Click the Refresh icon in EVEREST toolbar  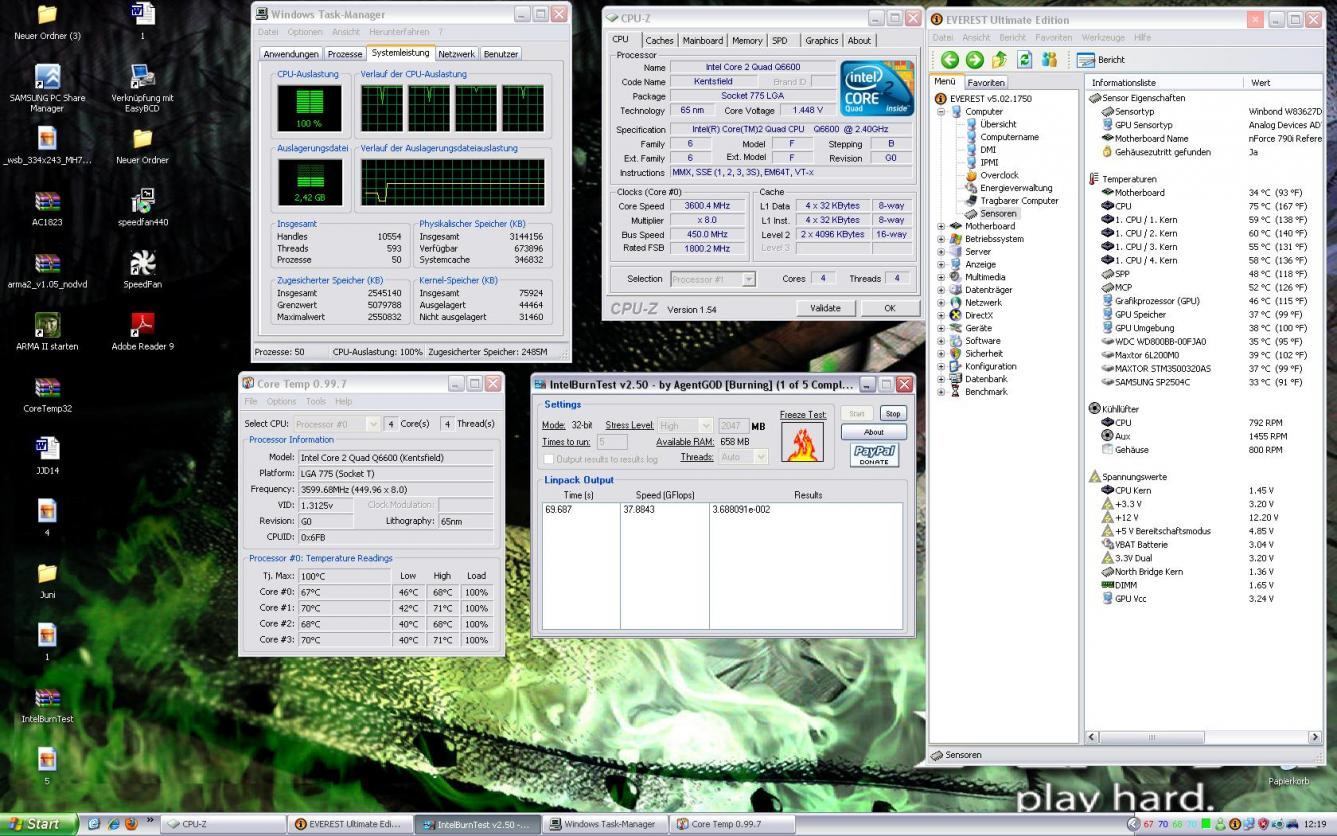[1024, 60]
